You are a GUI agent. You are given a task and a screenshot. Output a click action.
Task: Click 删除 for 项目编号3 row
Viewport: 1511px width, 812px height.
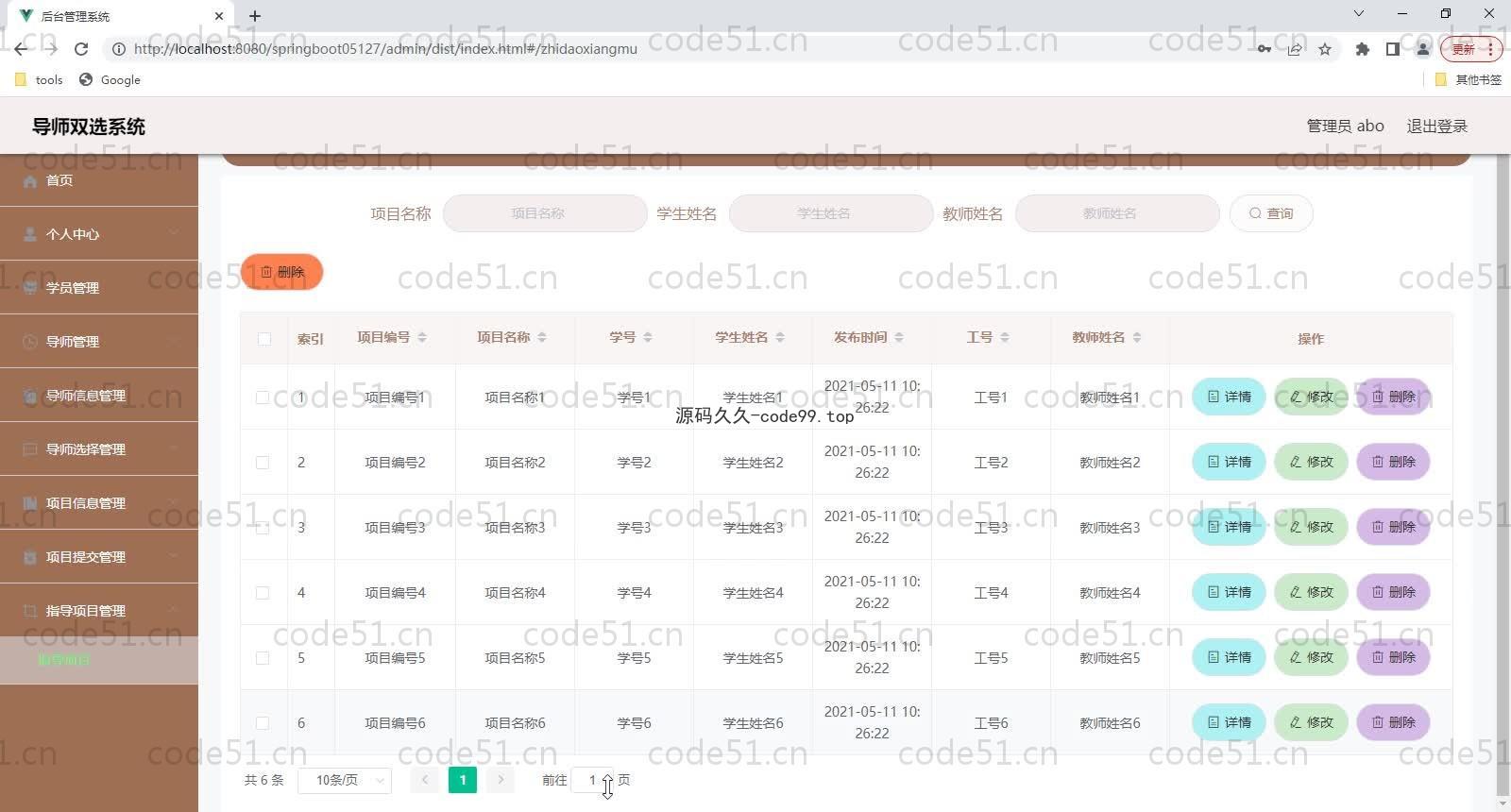1393,527
